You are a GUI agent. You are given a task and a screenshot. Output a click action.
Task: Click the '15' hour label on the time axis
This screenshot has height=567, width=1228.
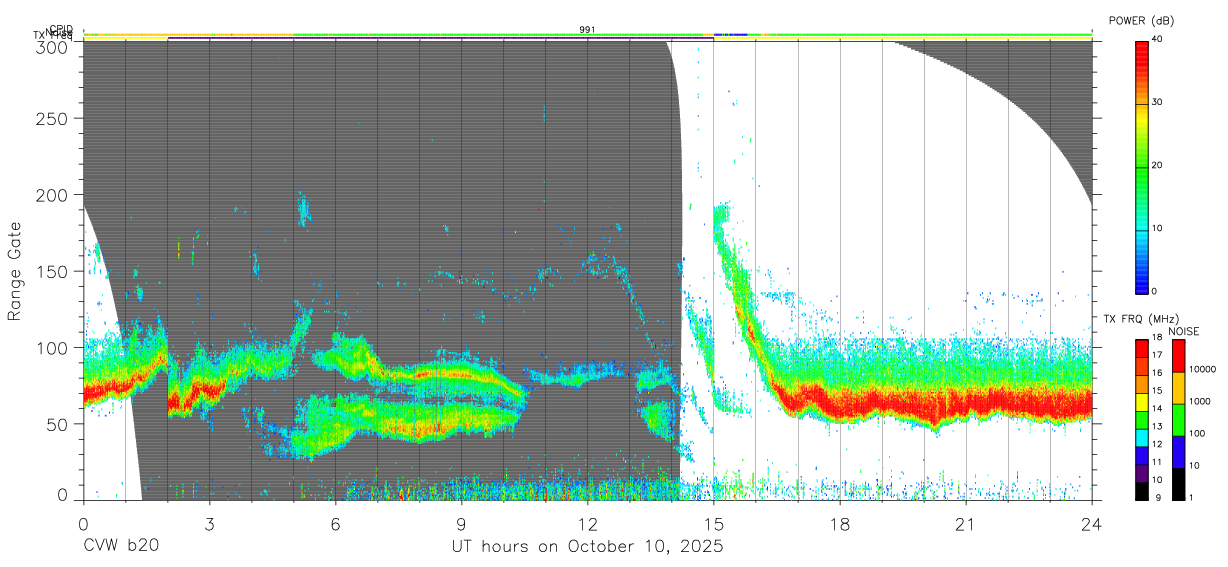pos(713,523)
